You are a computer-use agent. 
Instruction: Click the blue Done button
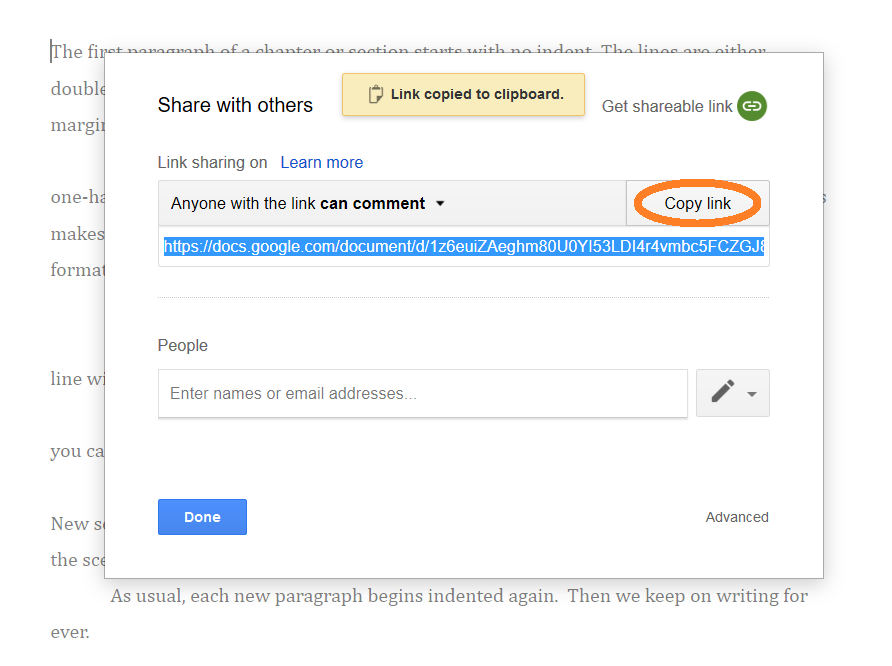pos(202,517)
